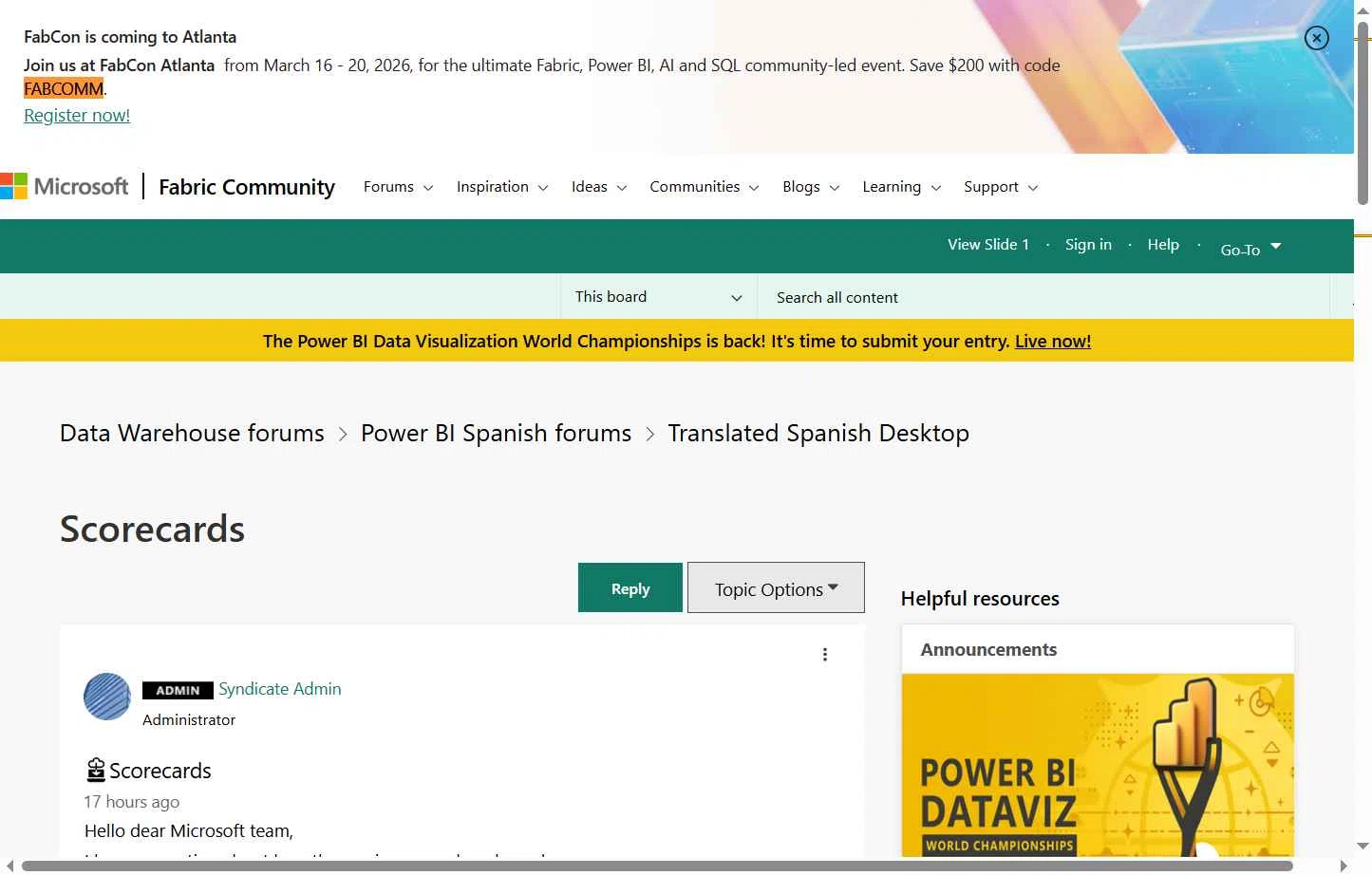Expand the Forums menu
Image resolution: width=1372 pixels, height=875 pixels.
[398, 187]
